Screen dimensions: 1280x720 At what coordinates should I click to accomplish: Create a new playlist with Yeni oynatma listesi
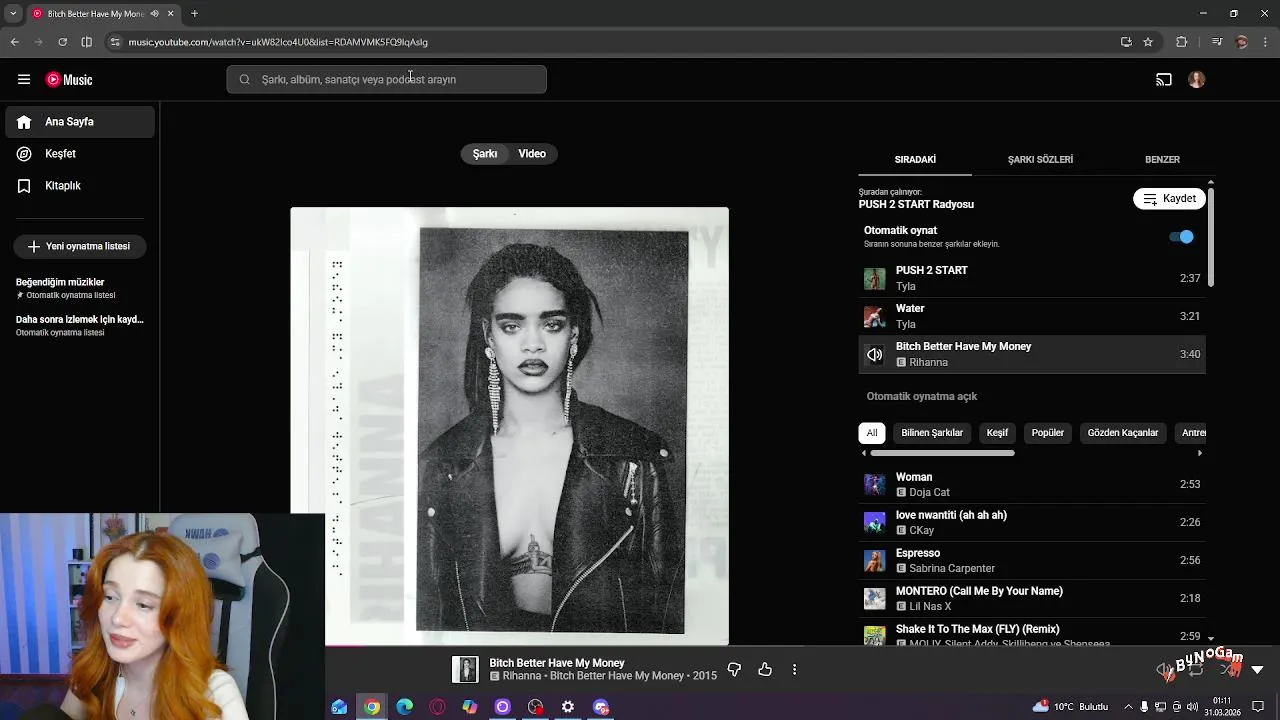coord(80,246)
